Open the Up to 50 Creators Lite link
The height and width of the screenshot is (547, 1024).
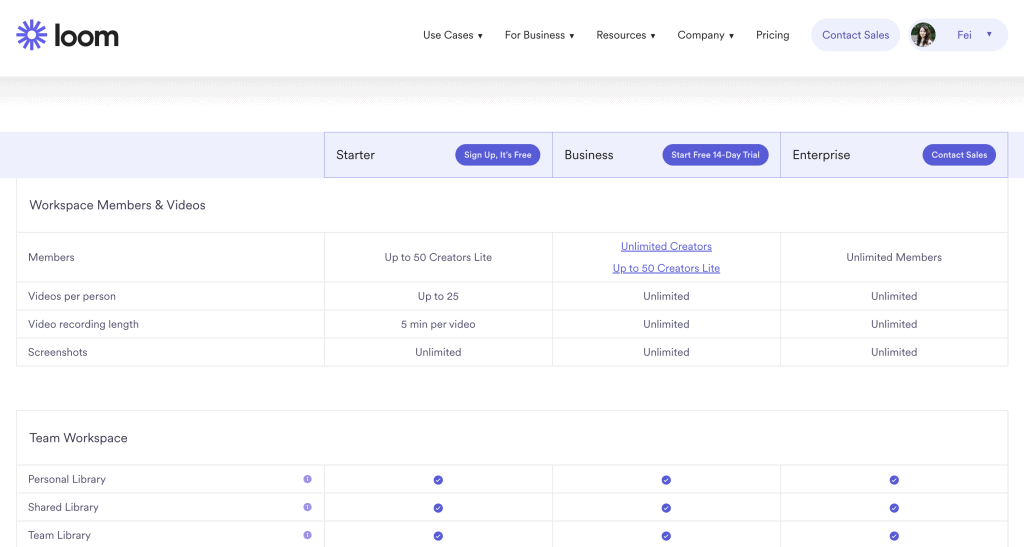click(x=666, y=268)
